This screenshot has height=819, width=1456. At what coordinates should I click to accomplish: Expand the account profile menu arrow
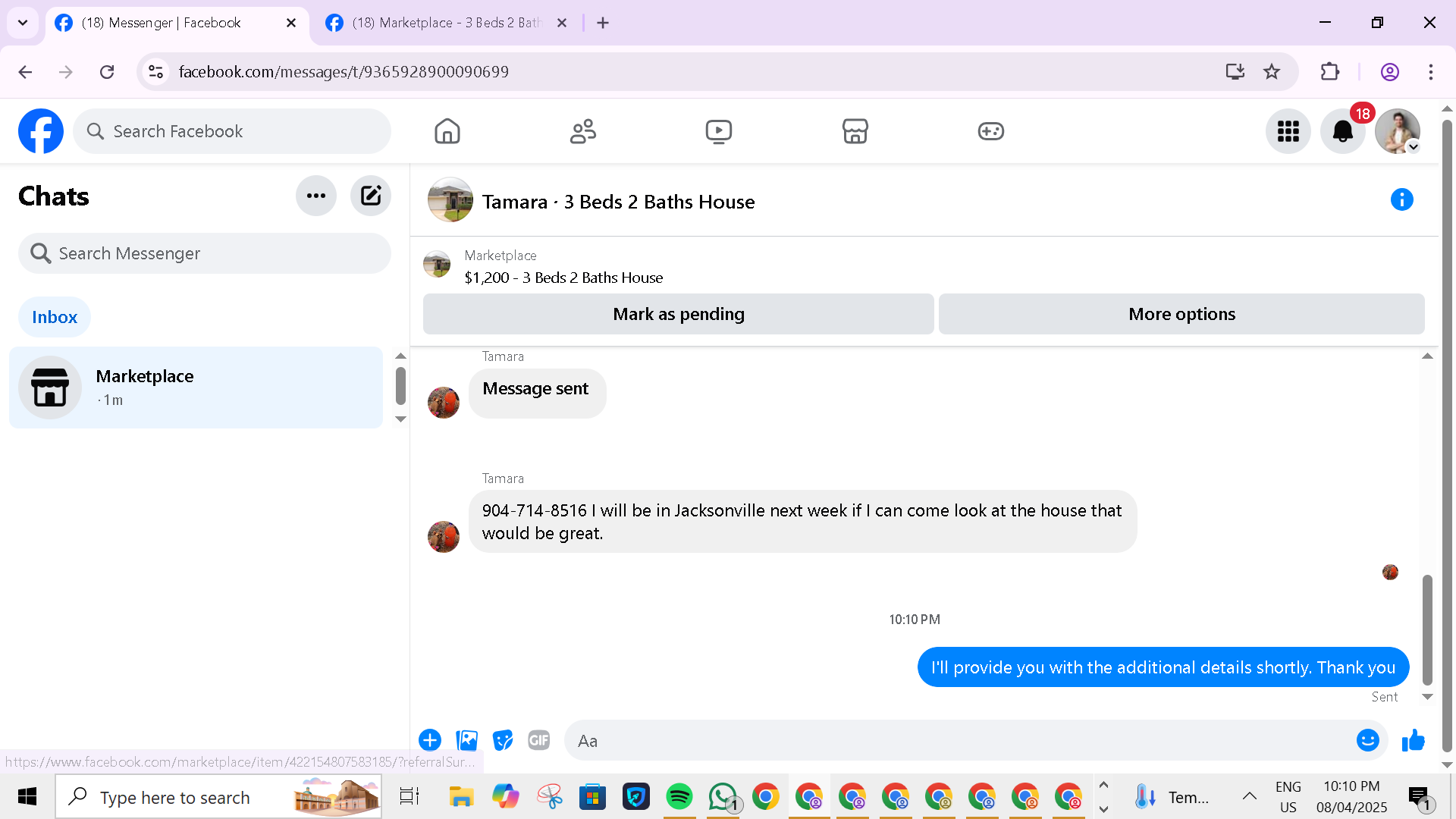(1414, 147)
